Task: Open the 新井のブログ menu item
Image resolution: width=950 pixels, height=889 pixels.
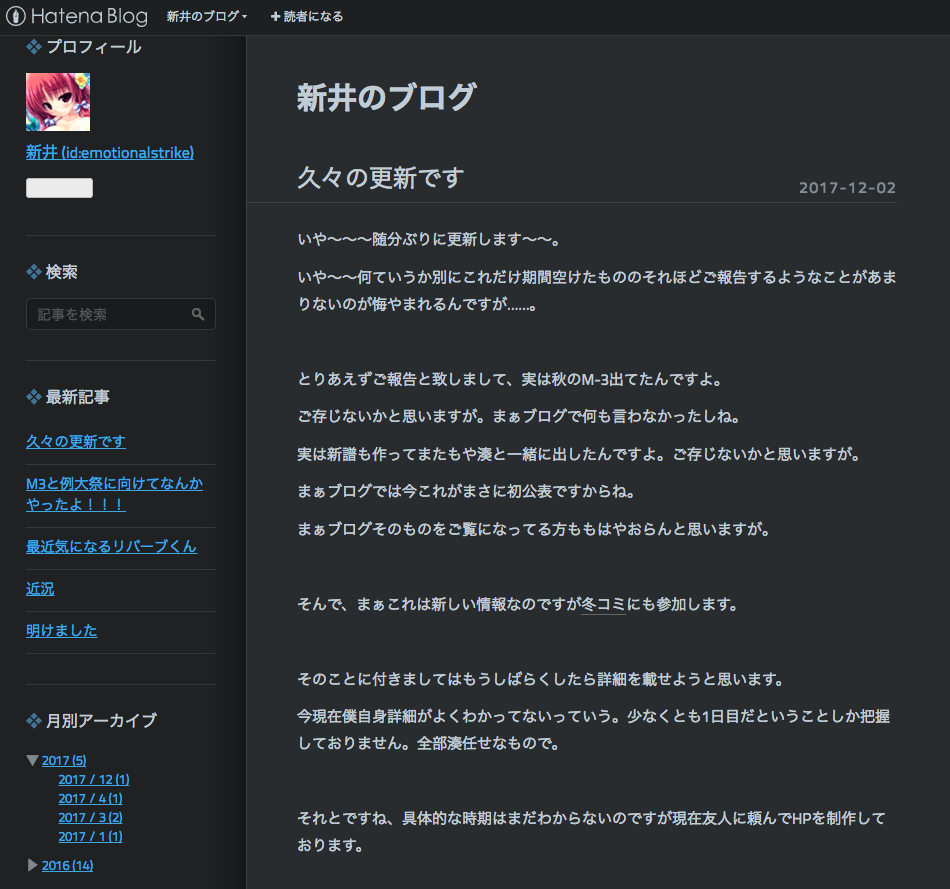Action: tap(205, 16)
